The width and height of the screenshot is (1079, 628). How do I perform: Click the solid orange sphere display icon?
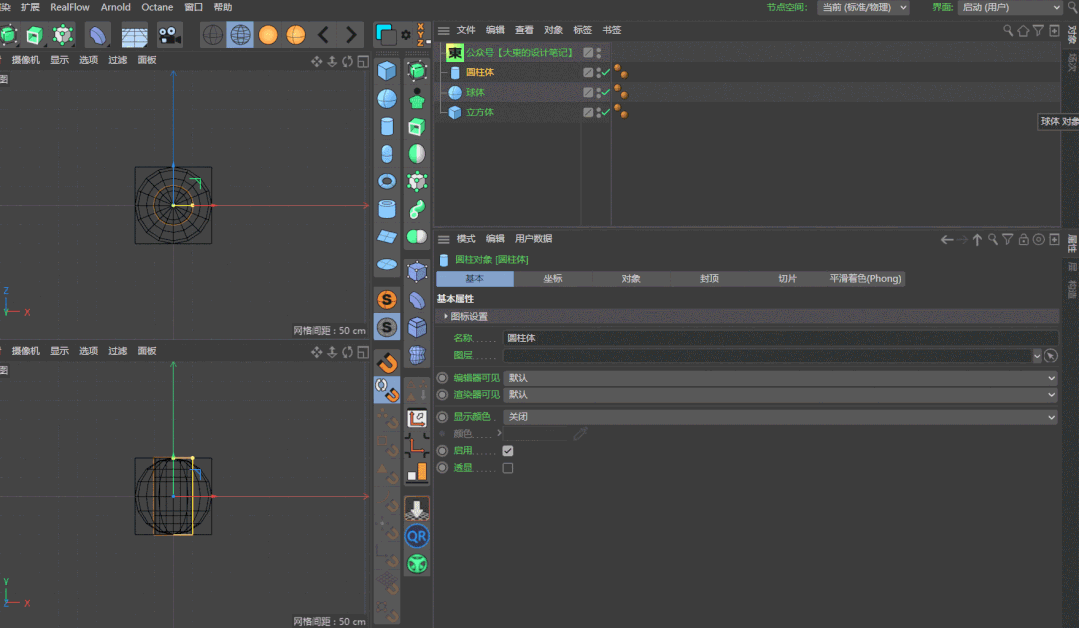click(268, 35)
